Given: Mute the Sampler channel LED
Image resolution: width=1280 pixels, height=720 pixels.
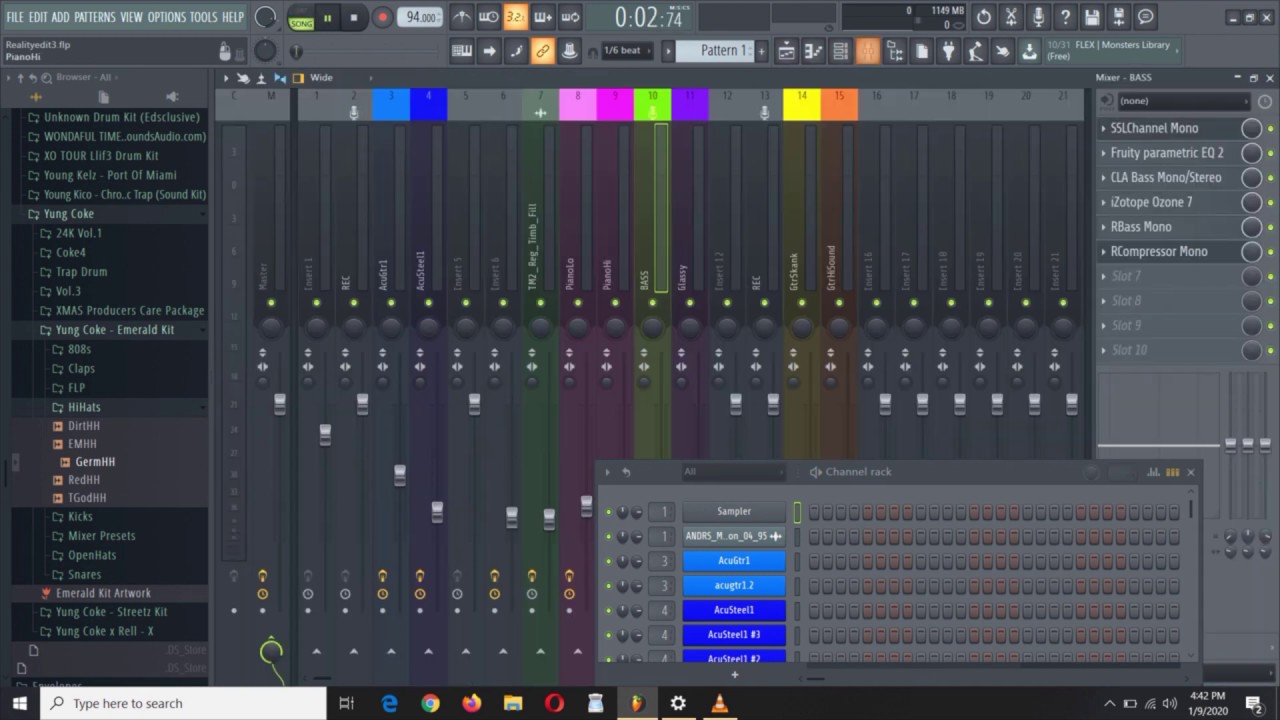Looking at the screenshot, I should pos(608,512).
